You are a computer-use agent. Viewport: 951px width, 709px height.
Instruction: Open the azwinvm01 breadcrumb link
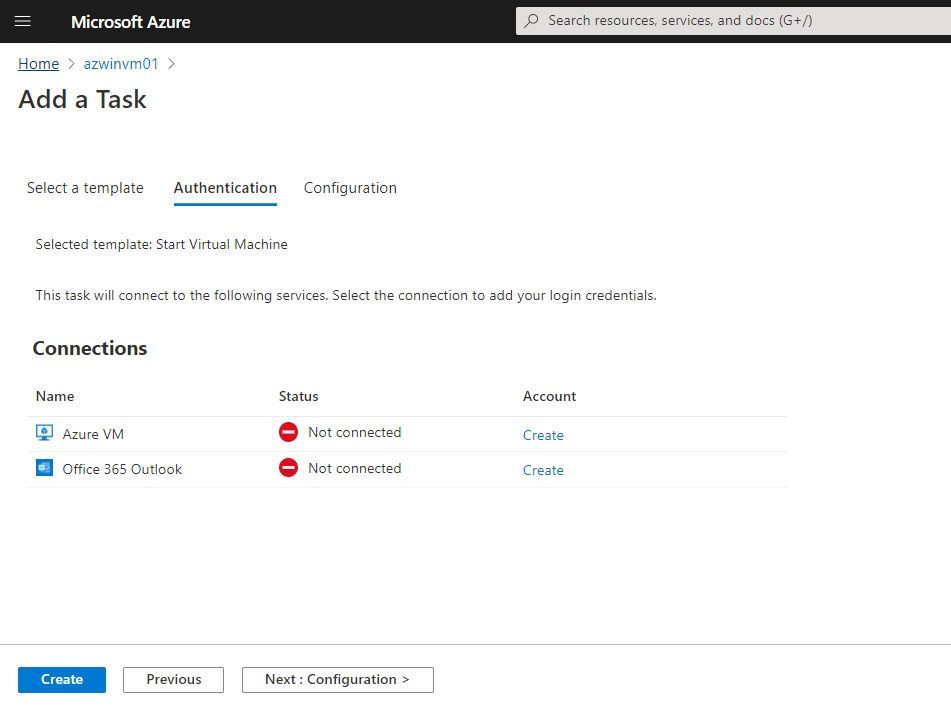121,64
